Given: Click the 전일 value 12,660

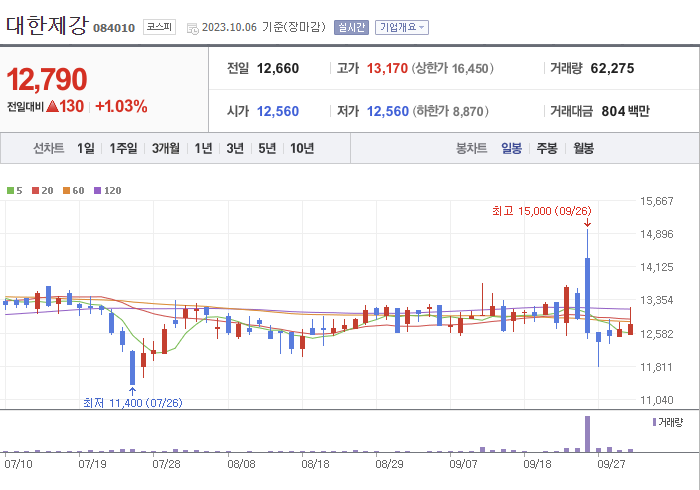Looking at the screenshot, I should (278, 68).
